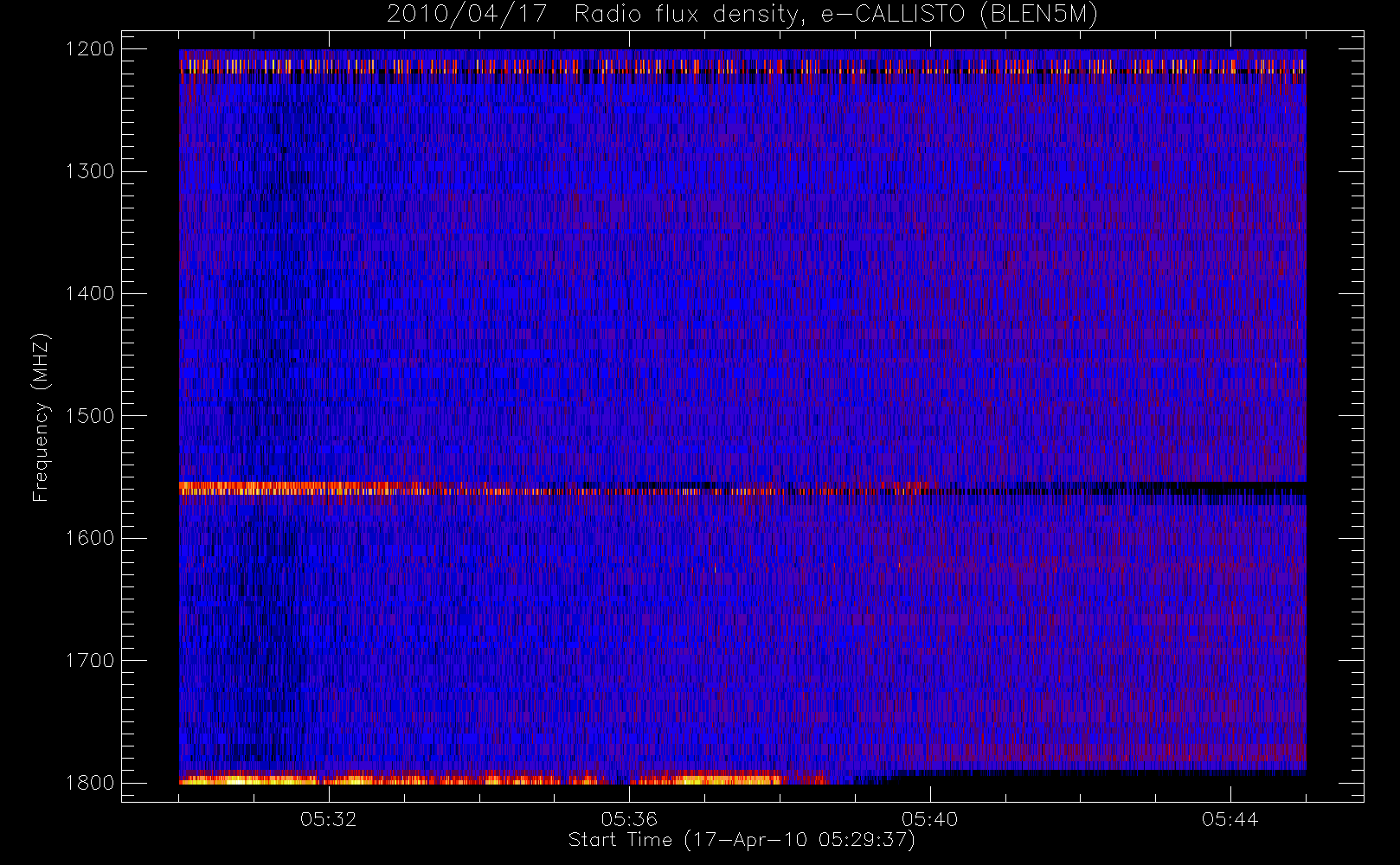Click the 1500 frequency tick label
Image resolution: width=1400 pixels, height=865 pixels.
click(90, 416)
